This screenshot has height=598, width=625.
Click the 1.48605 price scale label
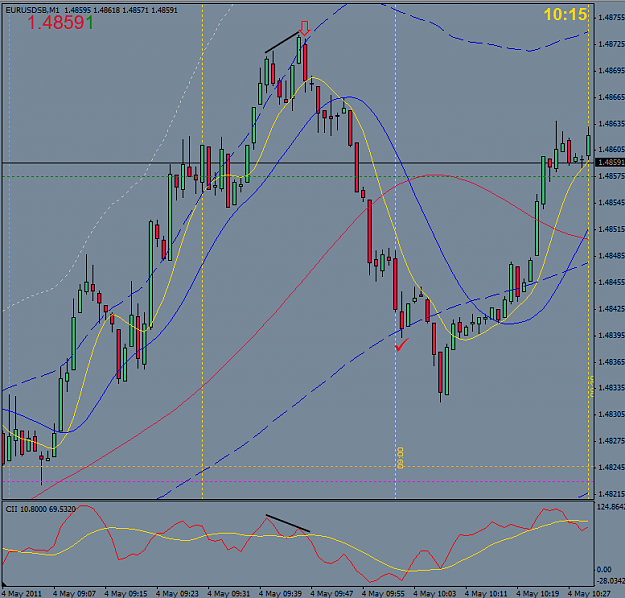click(x=611, y=149)
